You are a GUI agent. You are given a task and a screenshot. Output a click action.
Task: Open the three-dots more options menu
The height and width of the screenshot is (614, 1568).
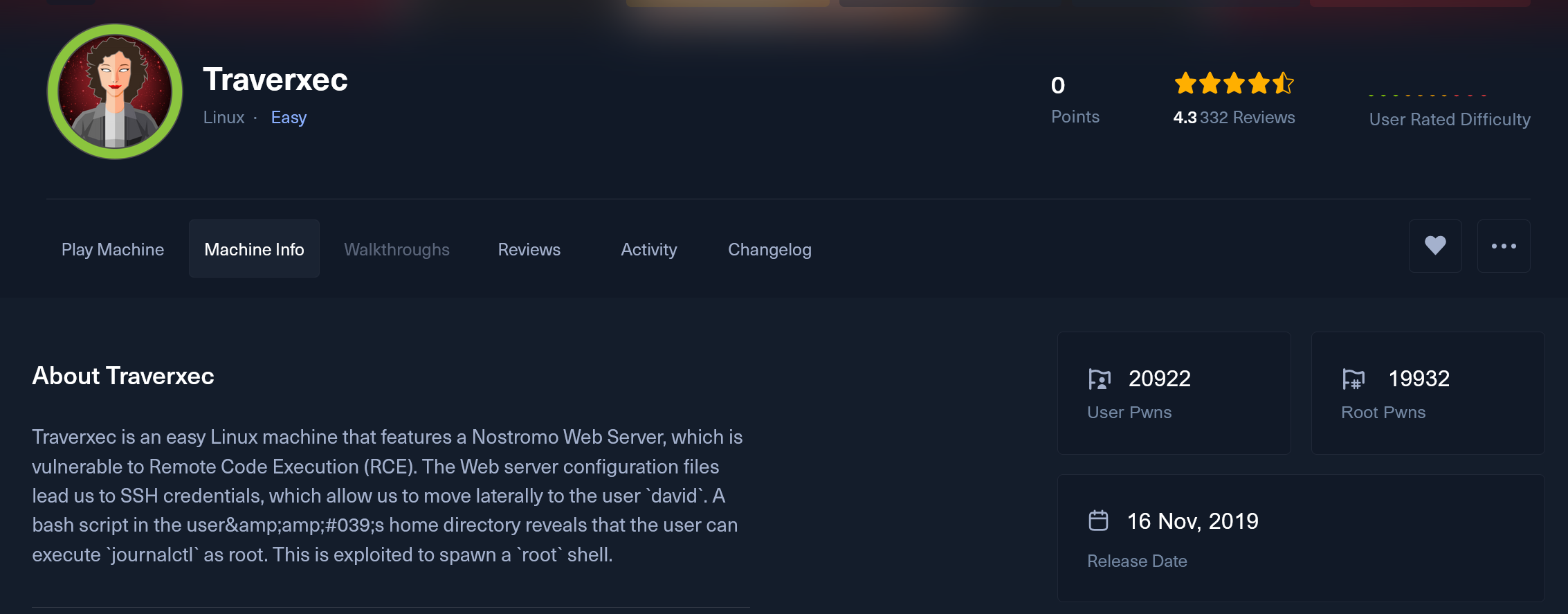tap(1504, 246)
